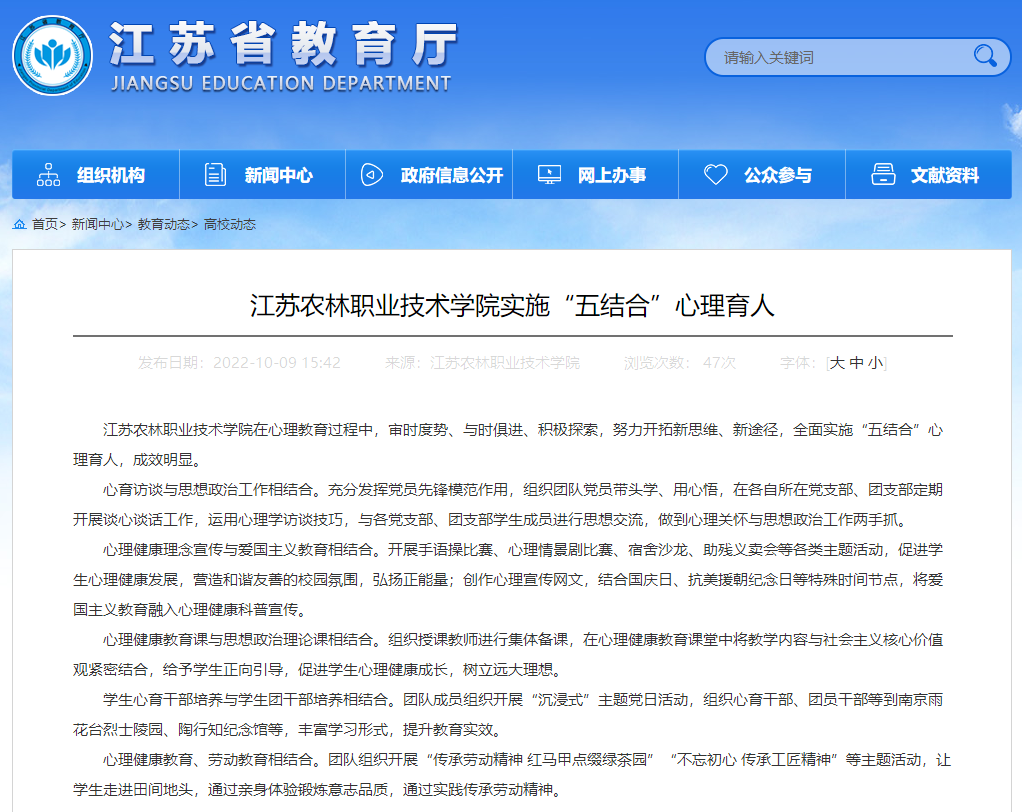
Task: Click 教育动态 breadcrumb link
Action: [163, 224]
